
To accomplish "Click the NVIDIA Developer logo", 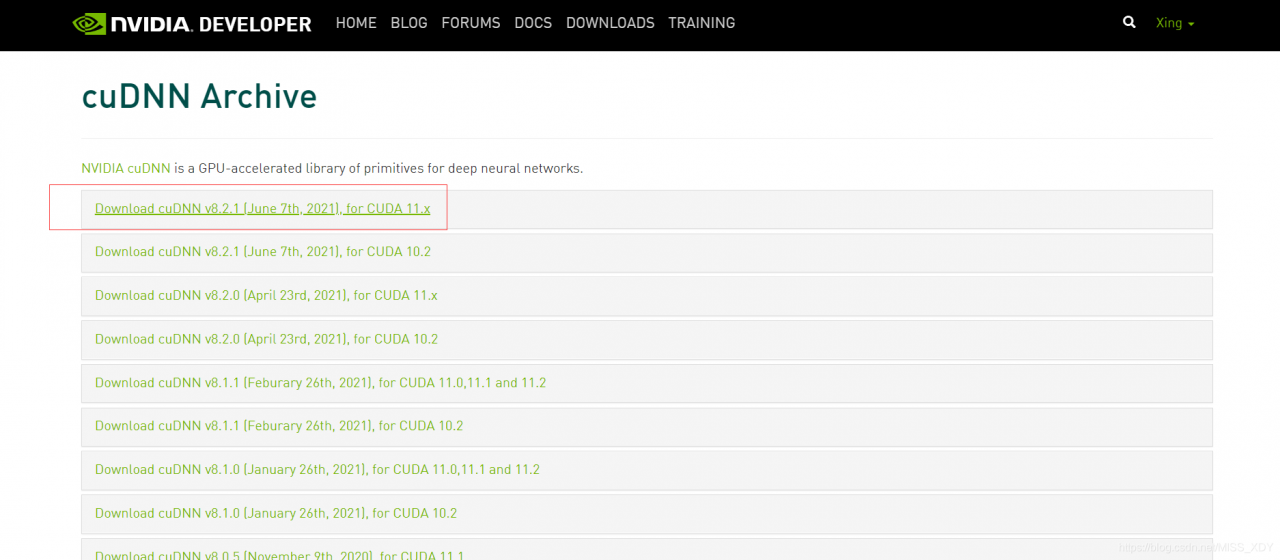I will tap(192, 23).
